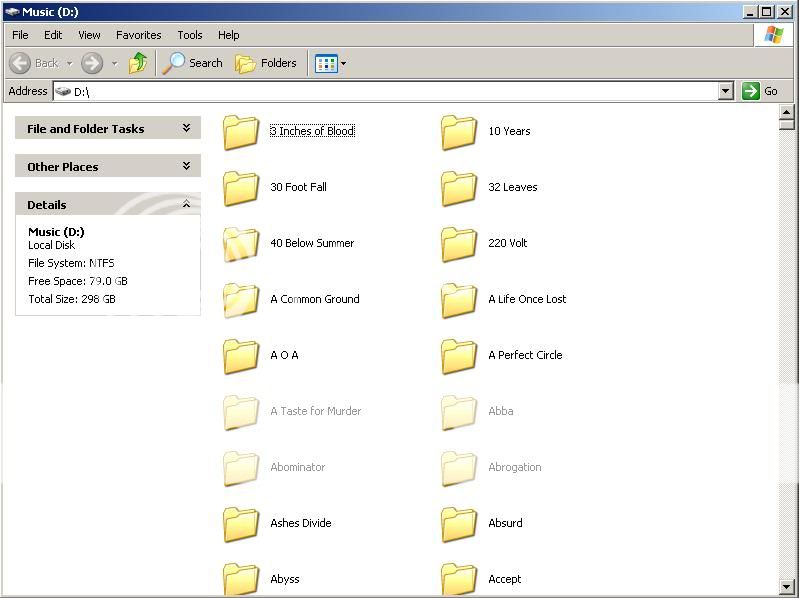This screenshot has height=598, width=799.
Task: Click the '32 Leaves' folder name
Action: click(x=513, y=187)
